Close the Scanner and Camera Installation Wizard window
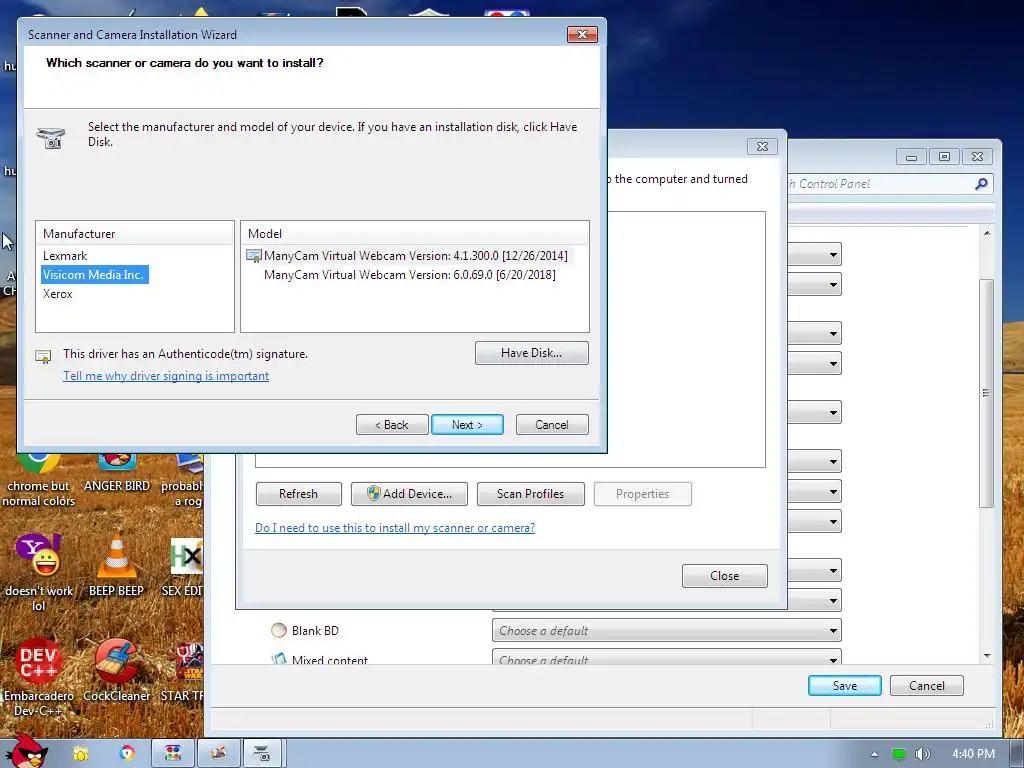 click(582, 35)
